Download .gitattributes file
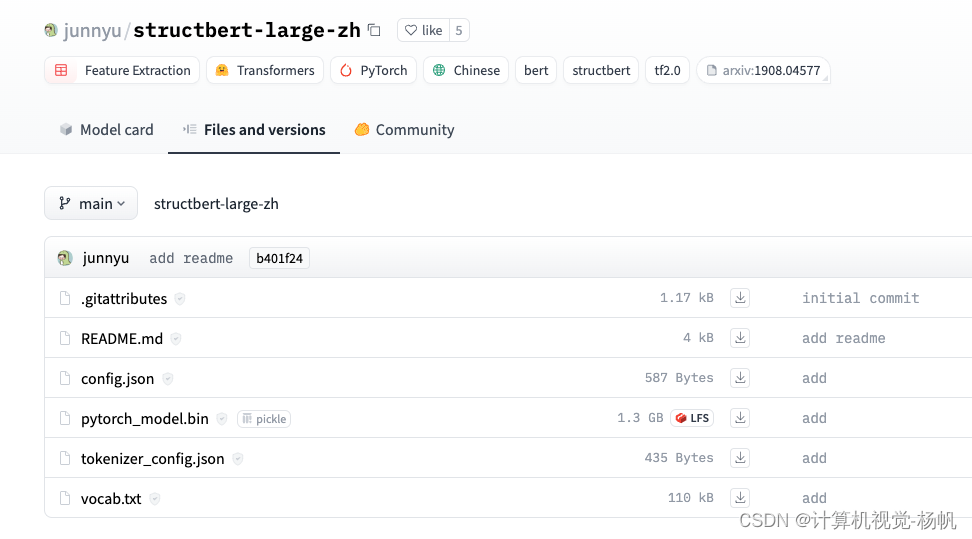This screenshot has width=972, height=539. (x=740, y=298)
